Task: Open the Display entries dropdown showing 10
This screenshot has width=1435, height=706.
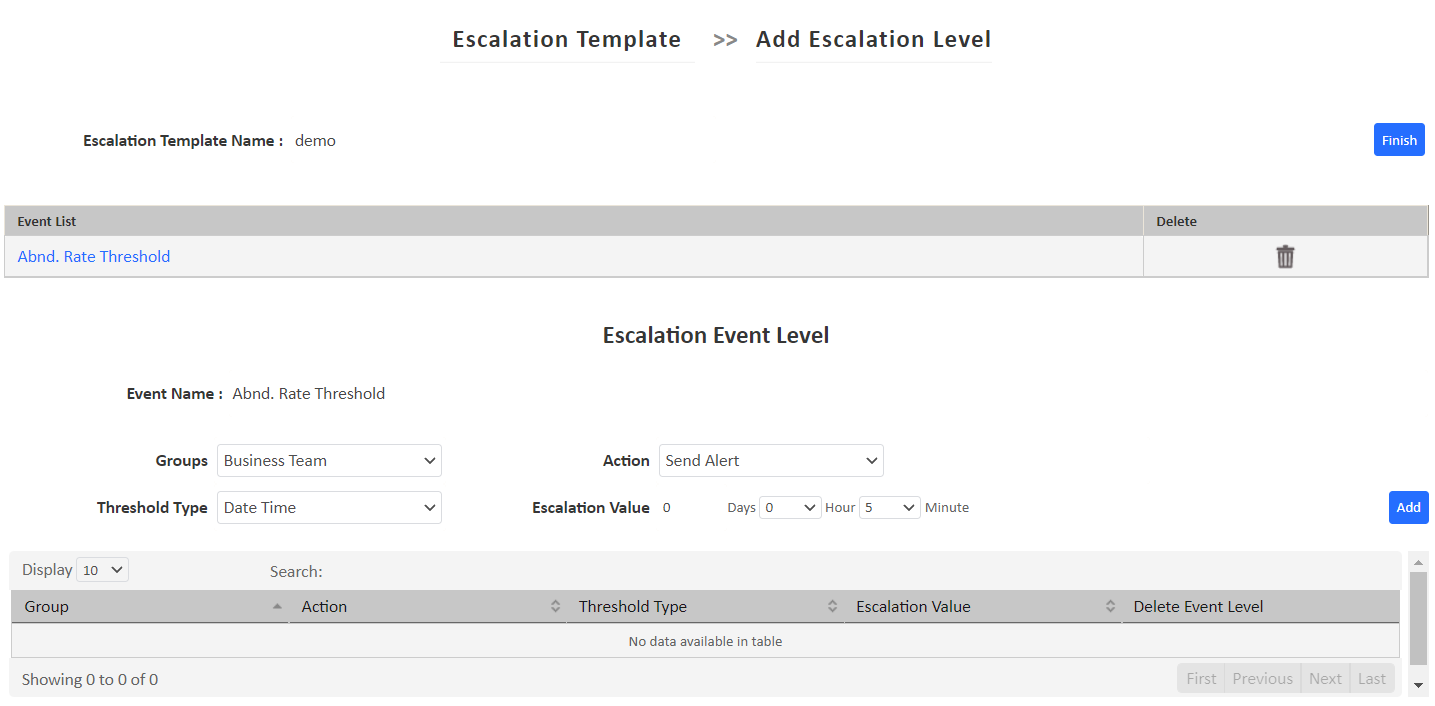Action: pyautogui.click(x=102, y=569)
